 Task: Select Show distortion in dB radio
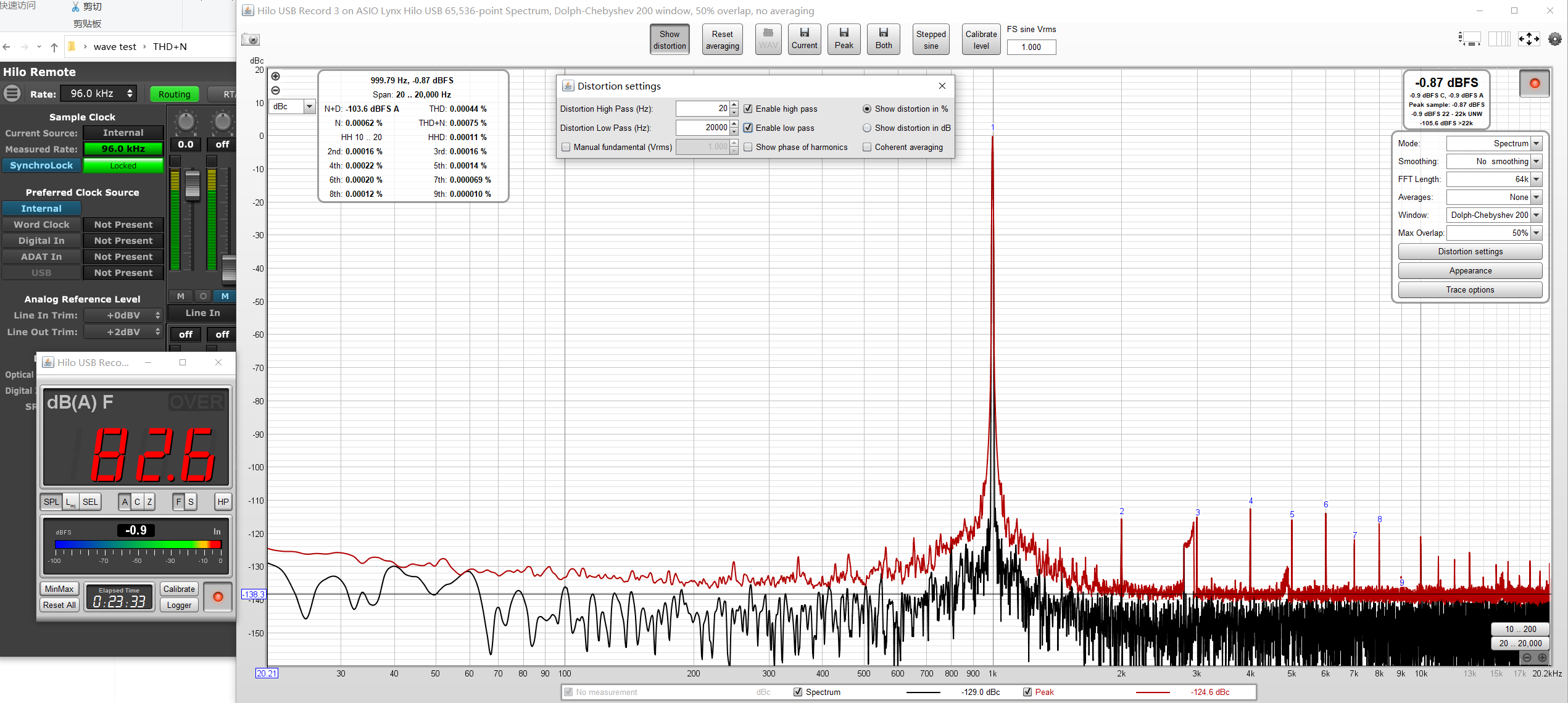(867, 128)
